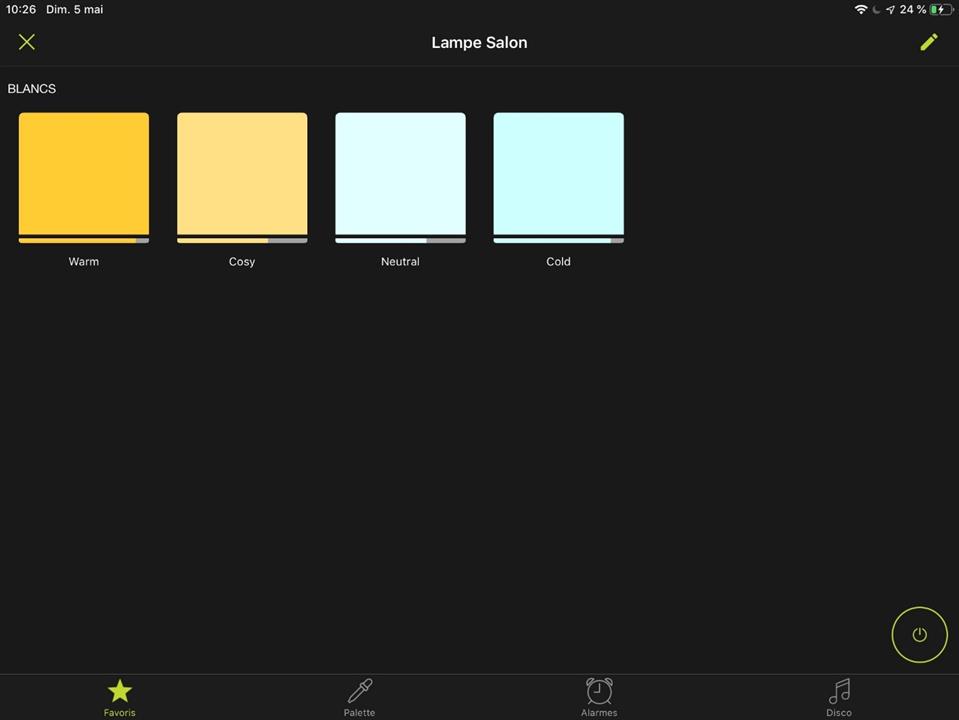The image size is (959, 720).
Task: Click the Neutral brightness bar
Action: pyautogui.click(x=400, y=240)
